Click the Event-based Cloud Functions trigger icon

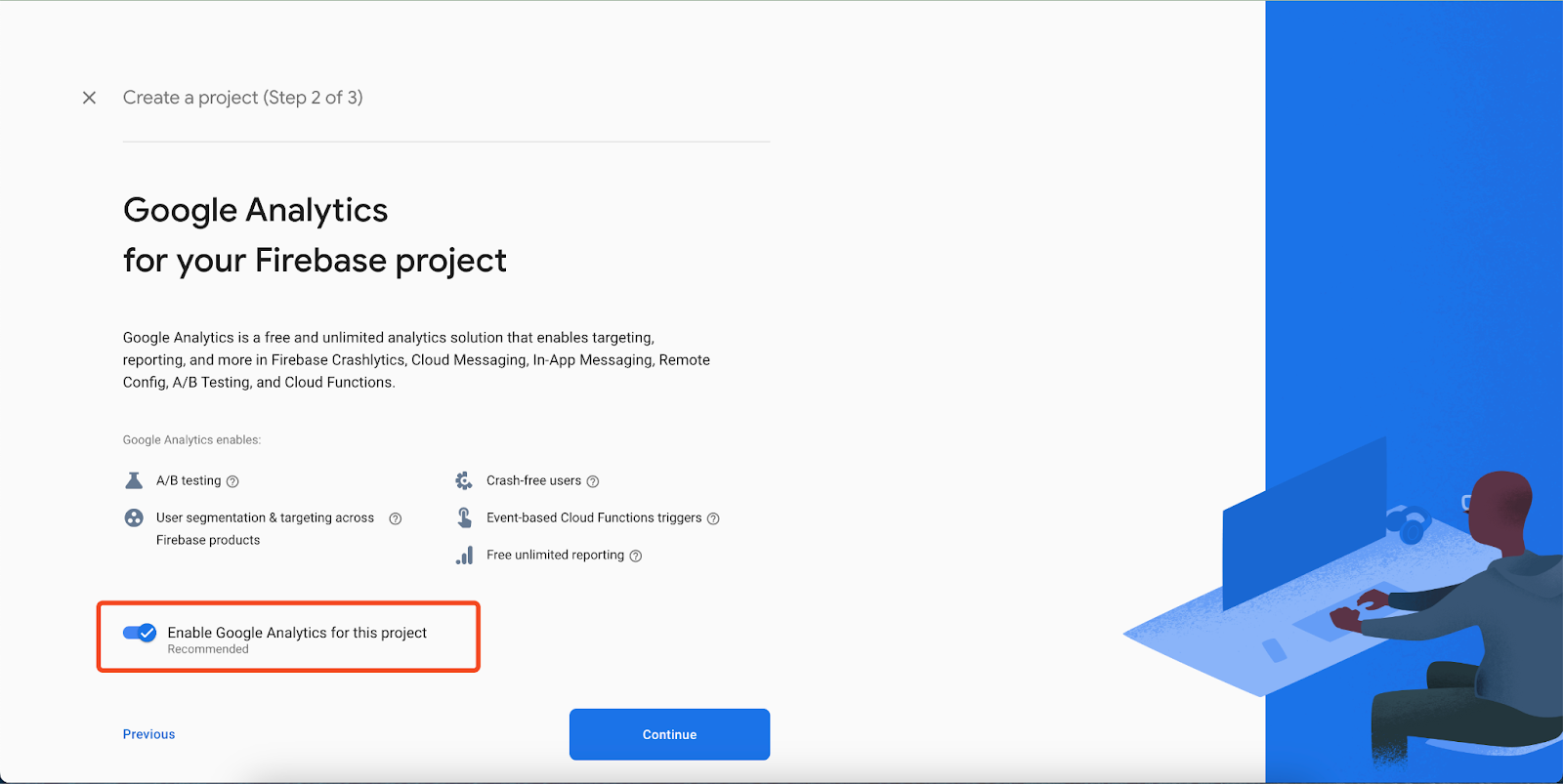click(x=465, y=517)
